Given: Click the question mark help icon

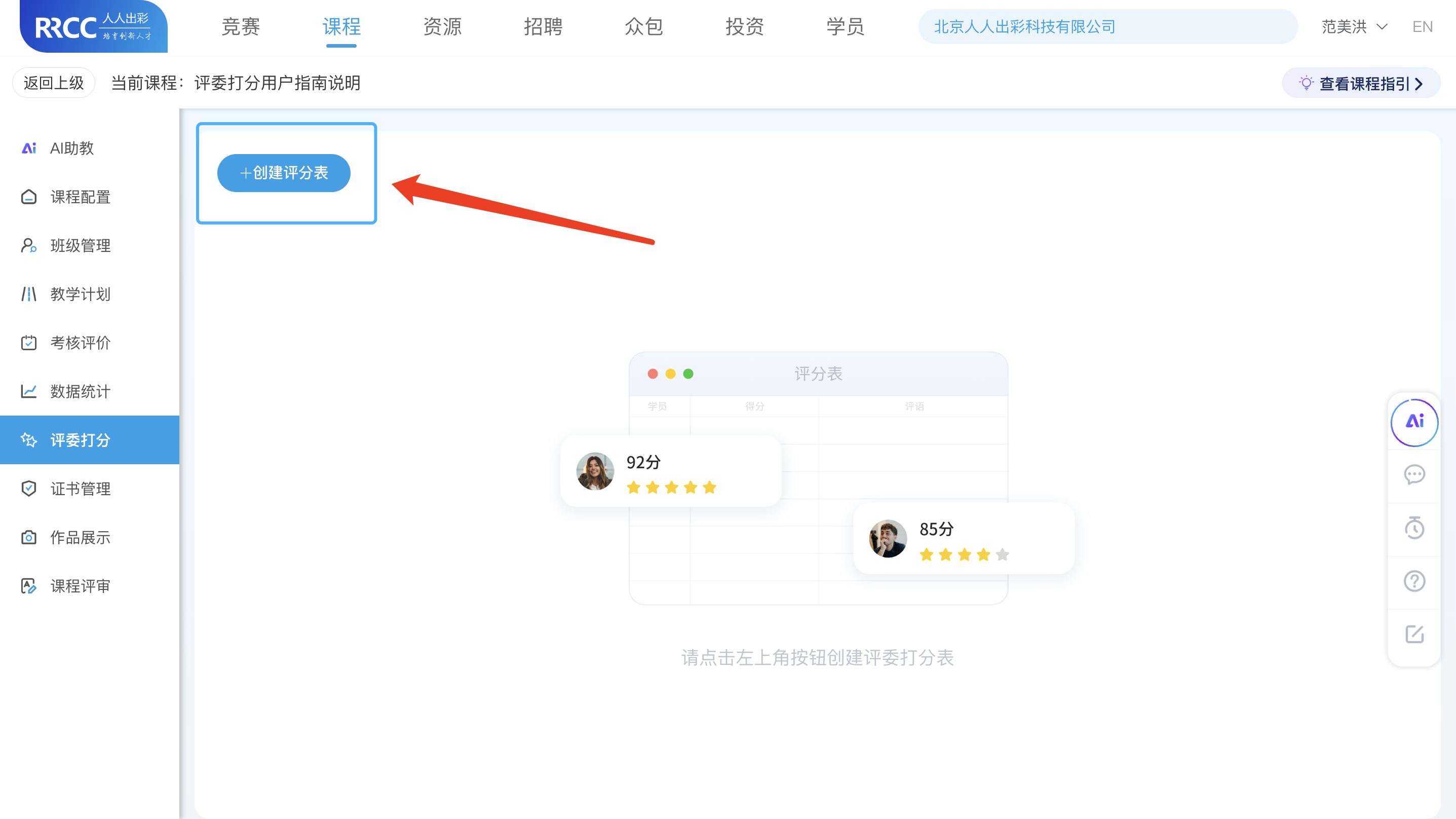Looking at the screenshot, I should pyautogui.click(x=1415, y=581).
